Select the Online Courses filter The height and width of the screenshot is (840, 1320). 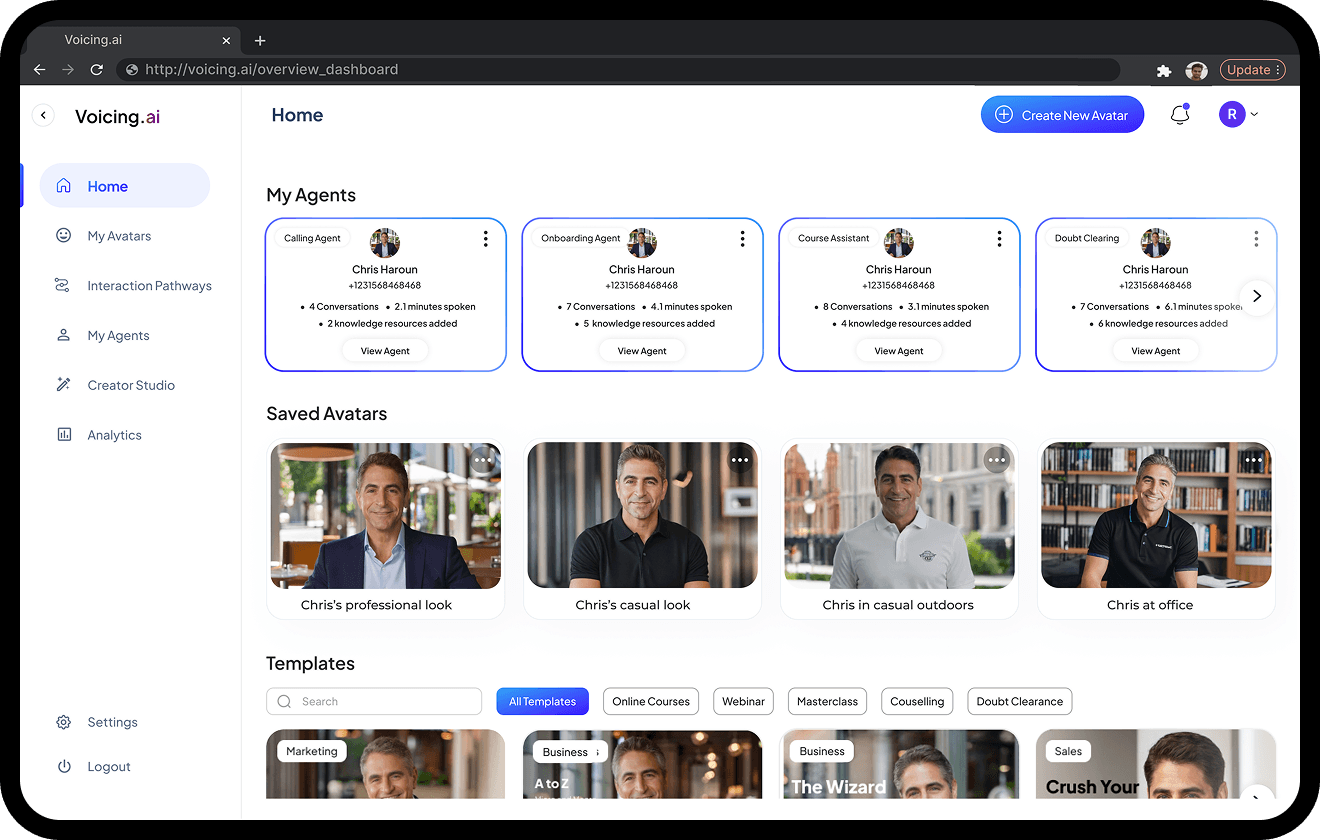651,702
